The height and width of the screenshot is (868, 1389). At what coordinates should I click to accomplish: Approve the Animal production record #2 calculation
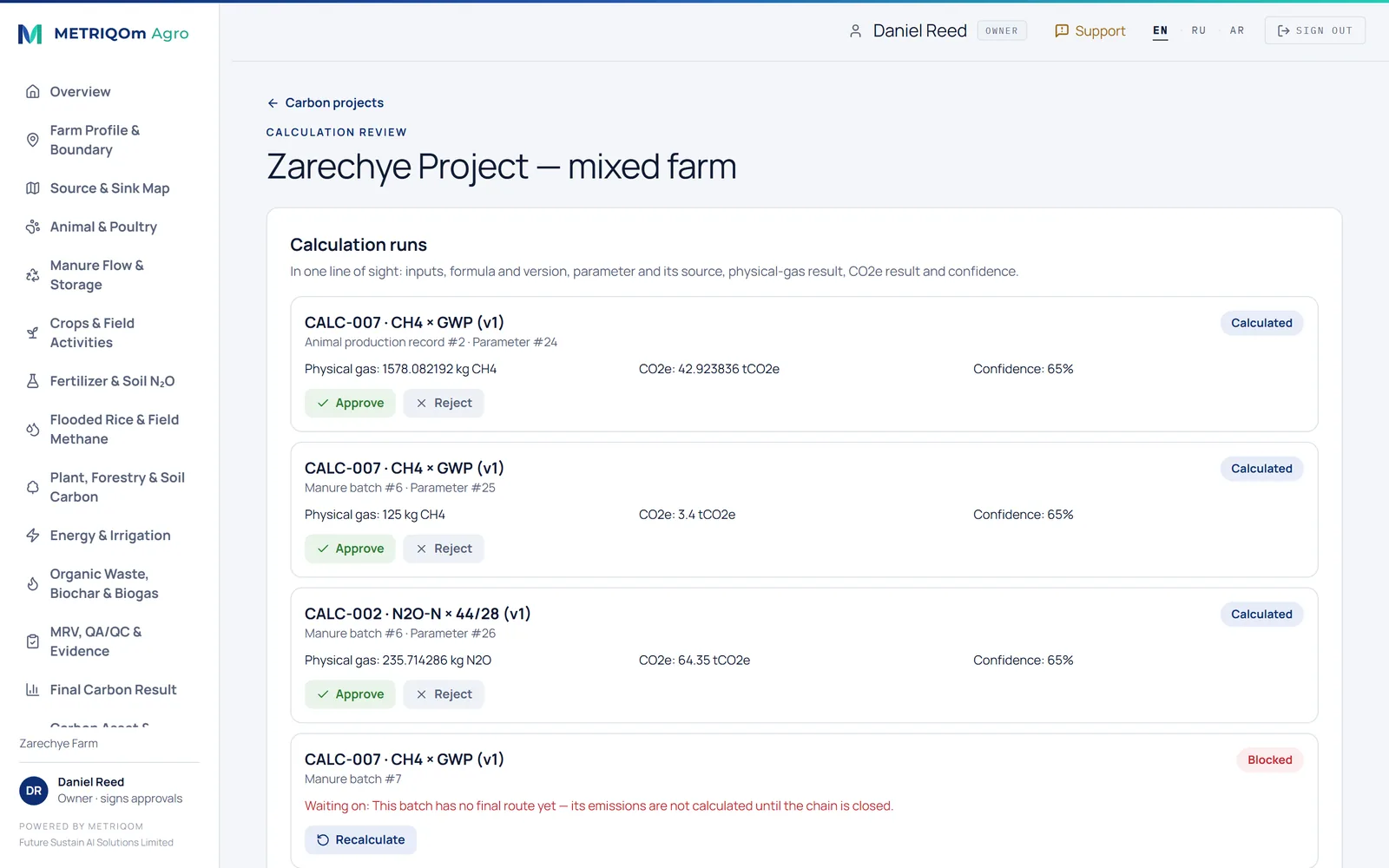click(x=350, y=404)
